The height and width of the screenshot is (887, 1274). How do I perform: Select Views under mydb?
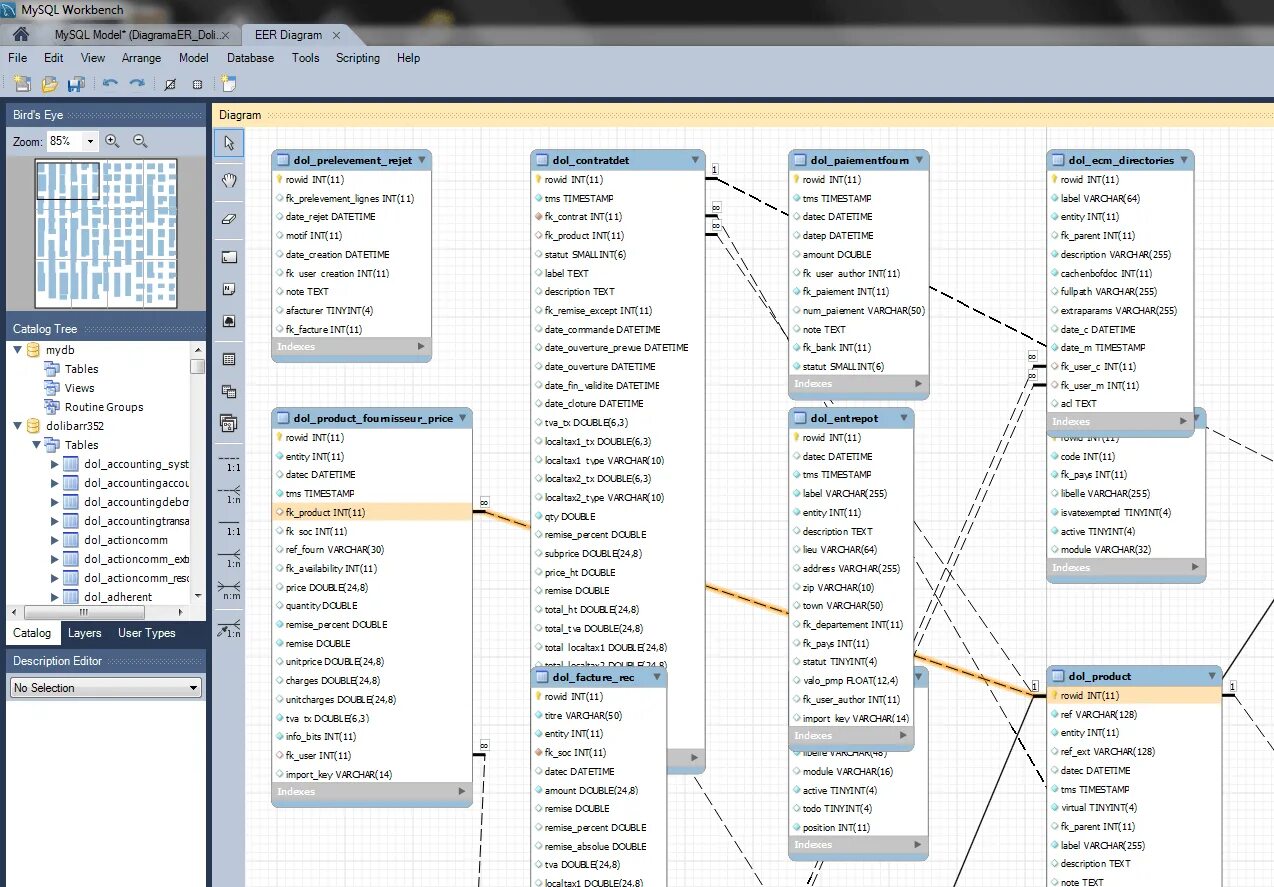coord(80,388)
